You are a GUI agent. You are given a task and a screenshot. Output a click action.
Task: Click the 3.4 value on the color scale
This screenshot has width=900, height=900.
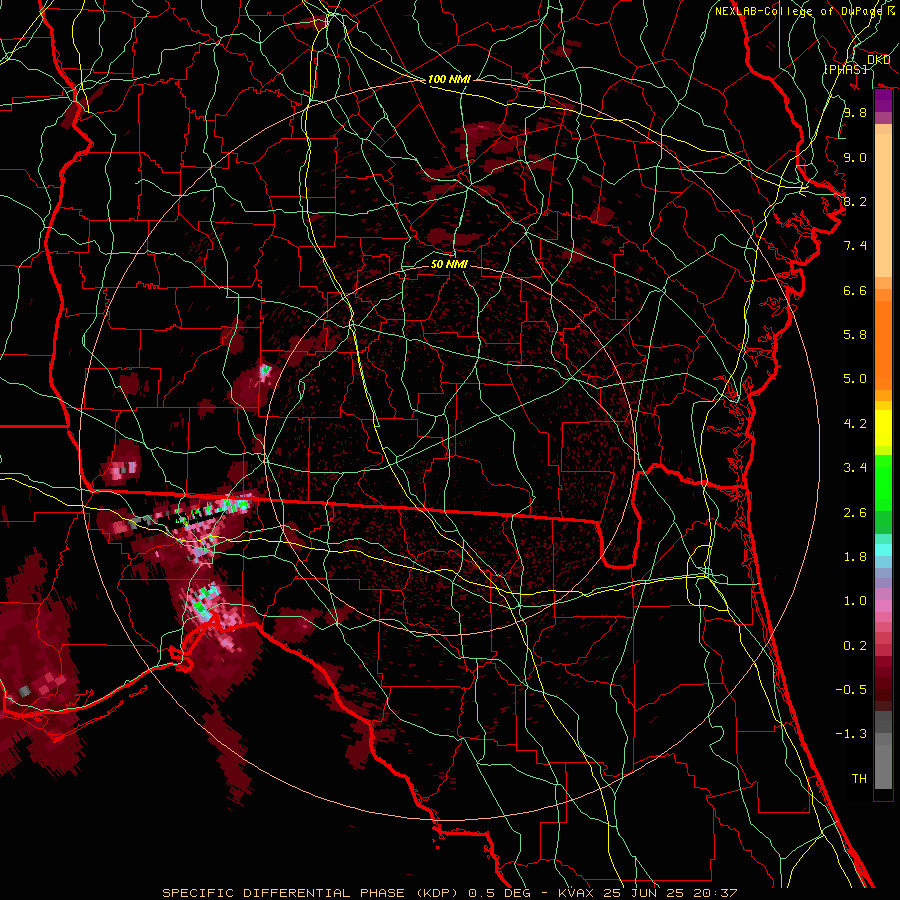[x=855, y=468]
